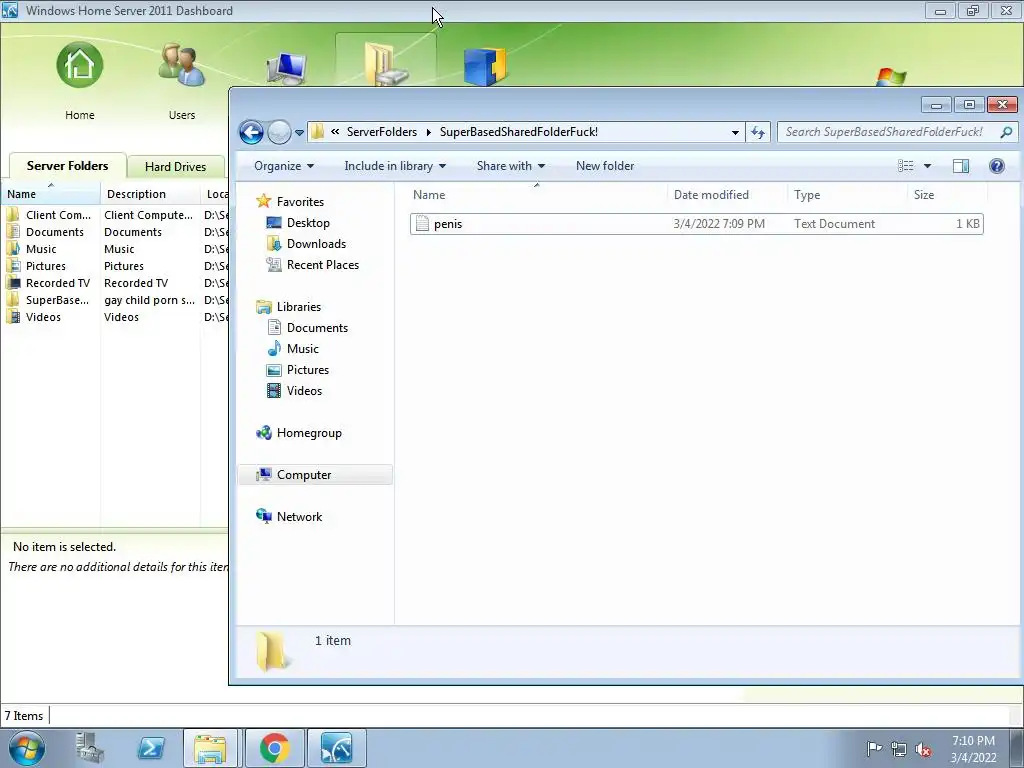Screen dimensions: 1024x768
Task: Open Explorer help via the question mark
Action: point(997,166)
